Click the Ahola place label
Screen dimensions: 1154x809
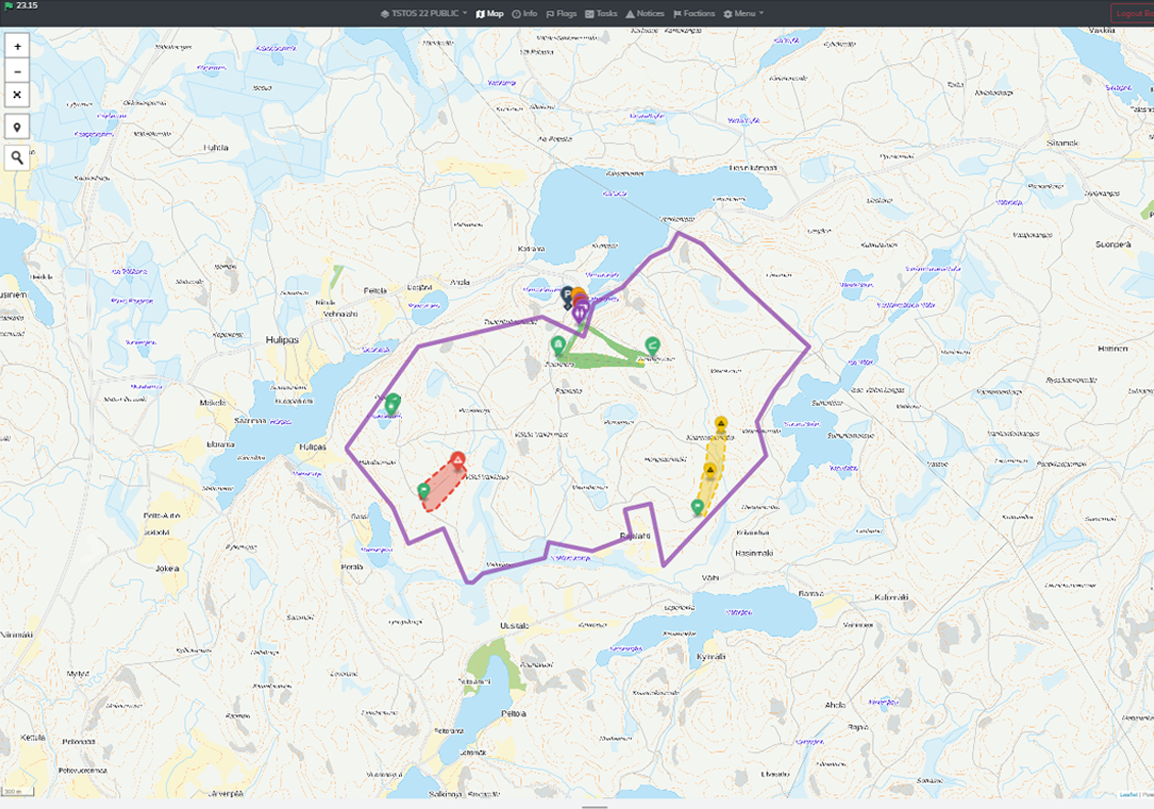click(x=835, y=704)
